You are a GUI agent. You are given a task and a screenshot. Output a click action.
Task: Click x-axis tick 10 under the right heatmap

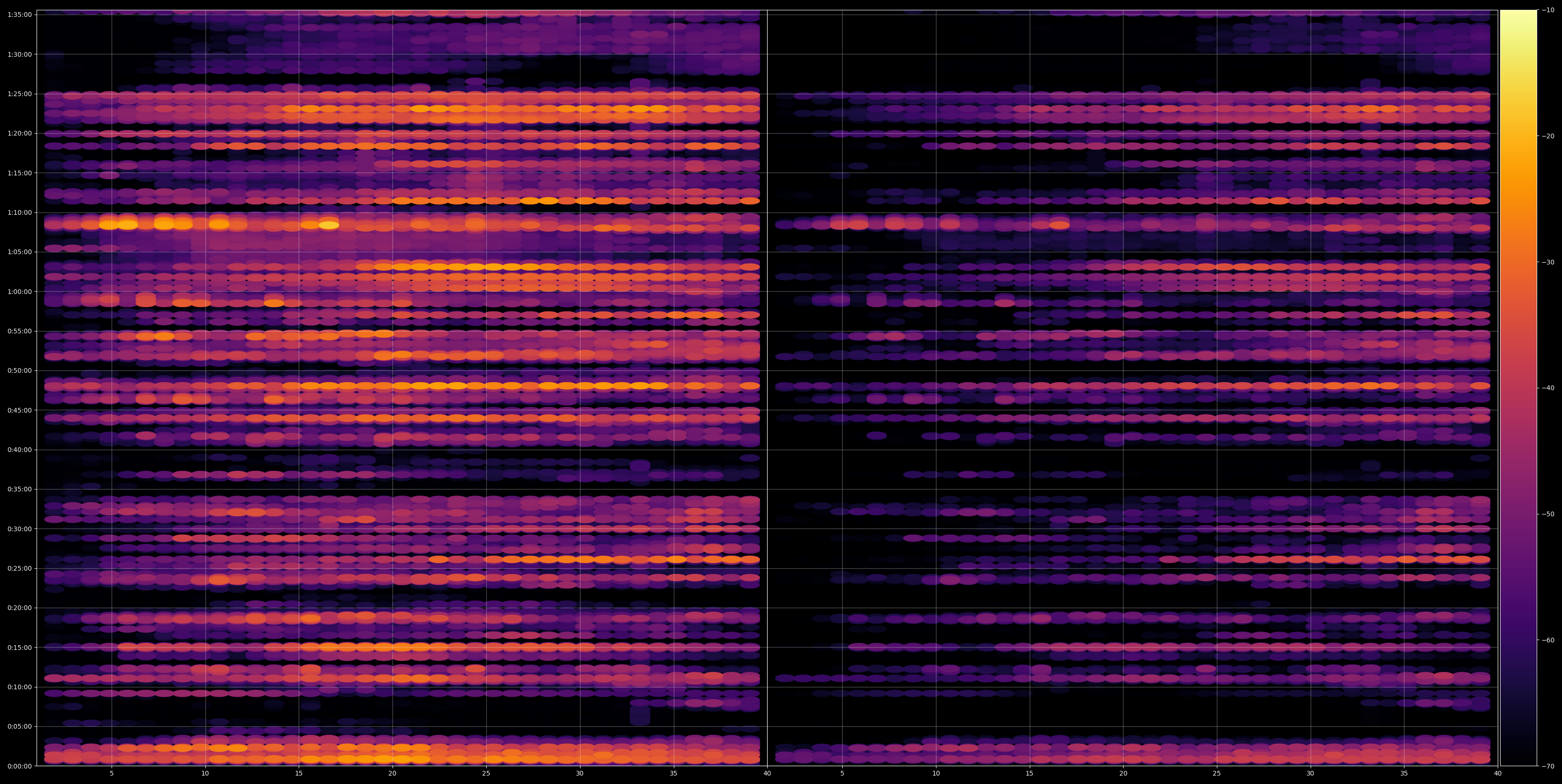(x=936, y=773)
